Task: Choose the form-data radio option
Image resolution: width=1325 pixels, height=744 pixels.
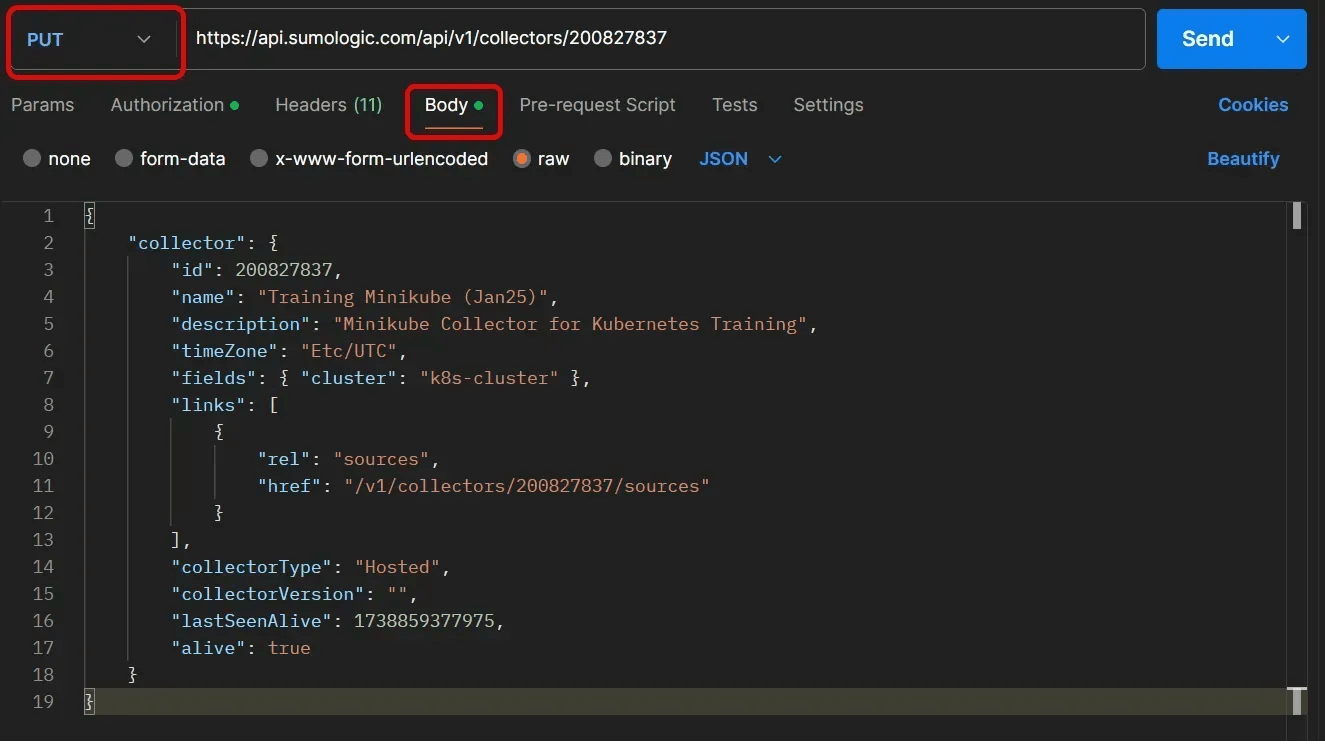Action: point(125,159)
